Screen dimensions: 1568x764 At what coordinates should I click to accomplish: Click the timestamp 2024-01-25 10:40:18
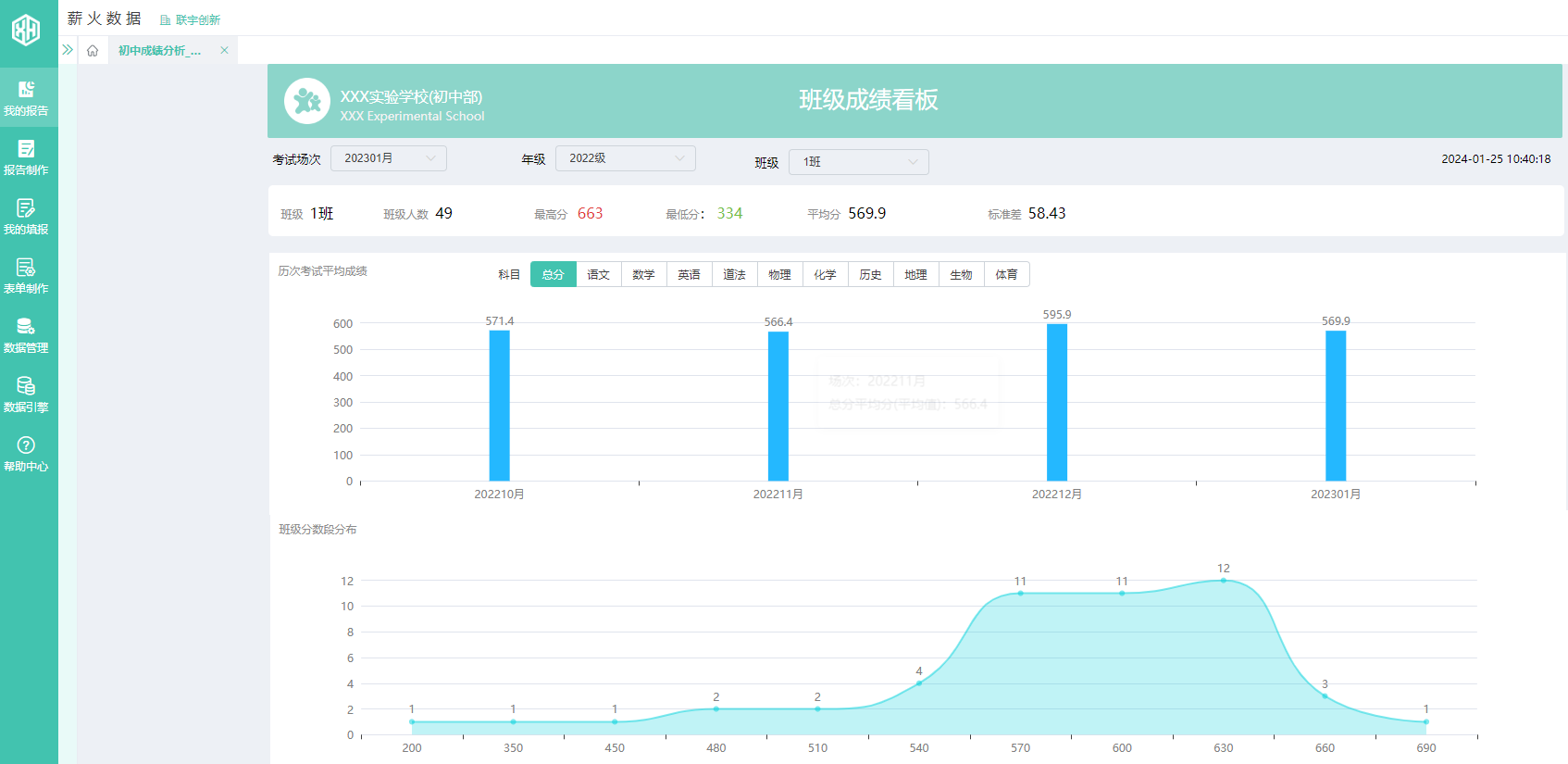(x=1496, y=159)
